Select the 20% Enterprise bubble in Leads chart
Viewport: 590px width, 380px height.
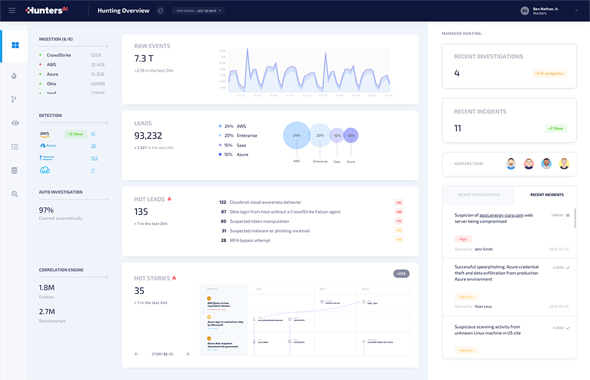coord(320,135)
